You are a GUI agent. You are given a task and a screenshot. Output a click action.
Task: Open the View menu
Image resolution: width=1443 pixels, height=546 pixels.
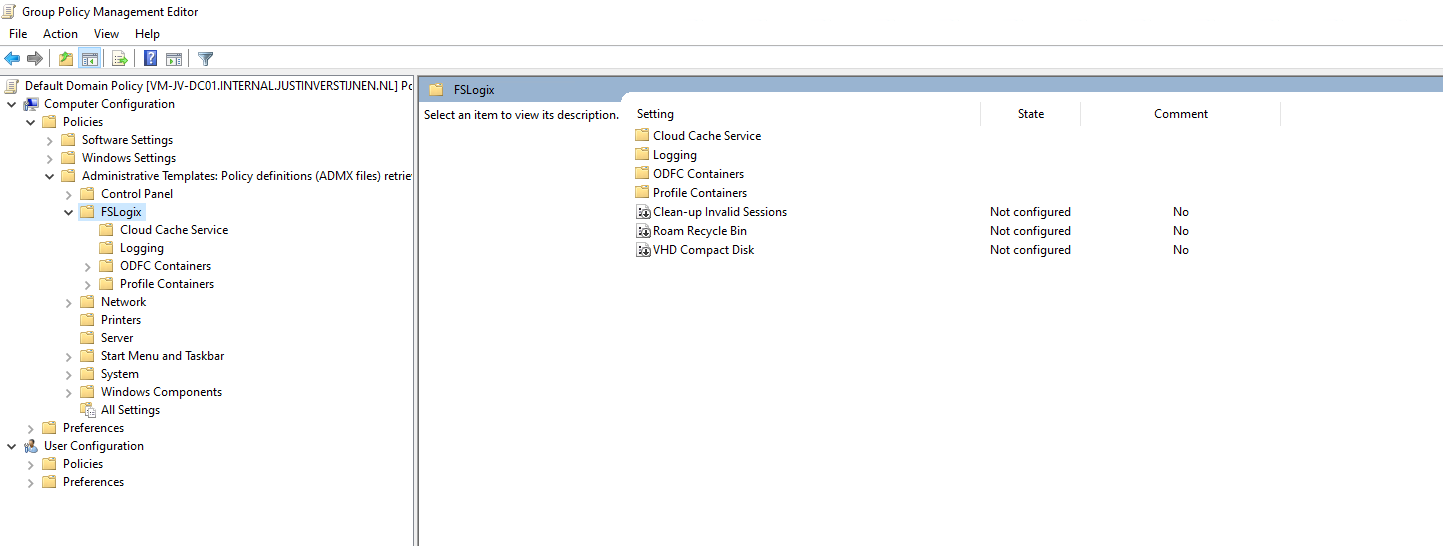click(106, 34)
